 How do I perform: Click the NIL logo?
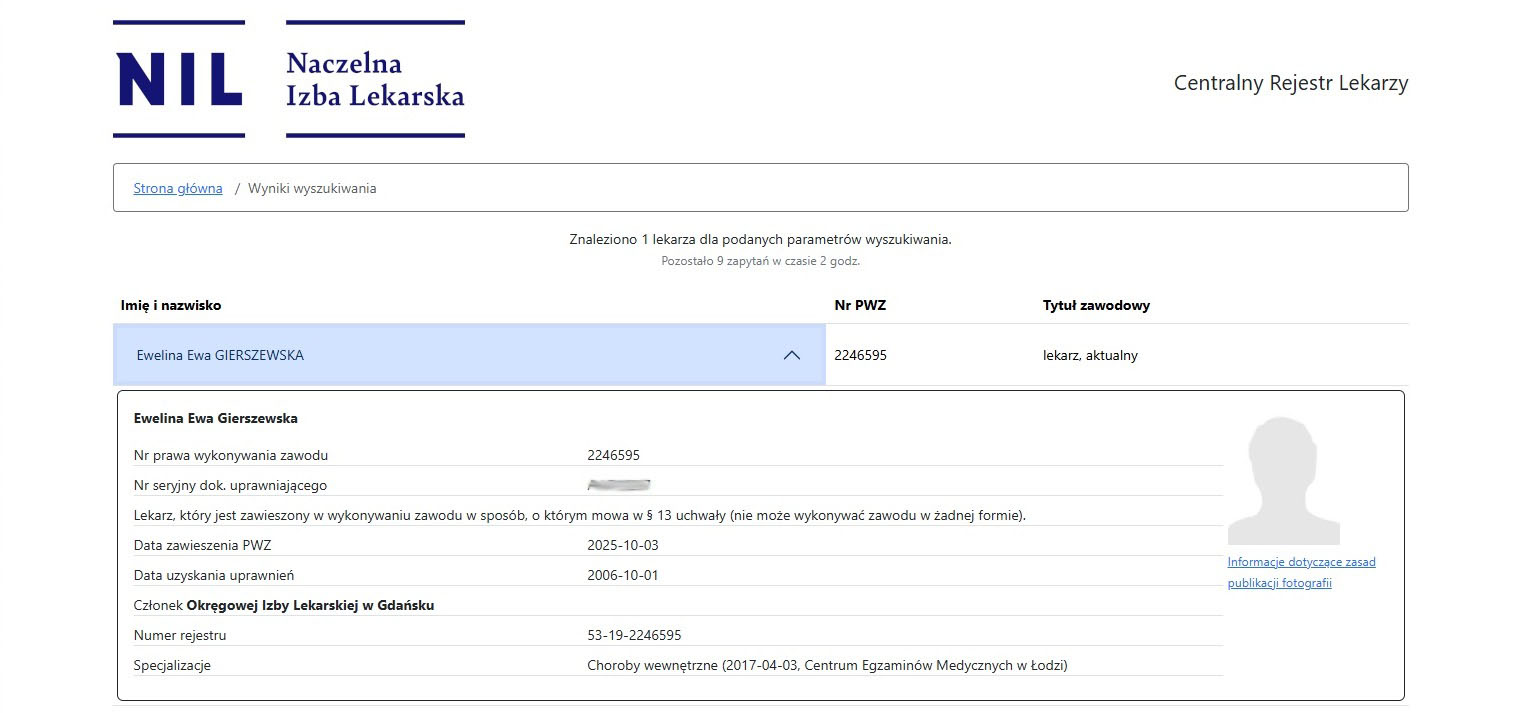coord(179,79)
